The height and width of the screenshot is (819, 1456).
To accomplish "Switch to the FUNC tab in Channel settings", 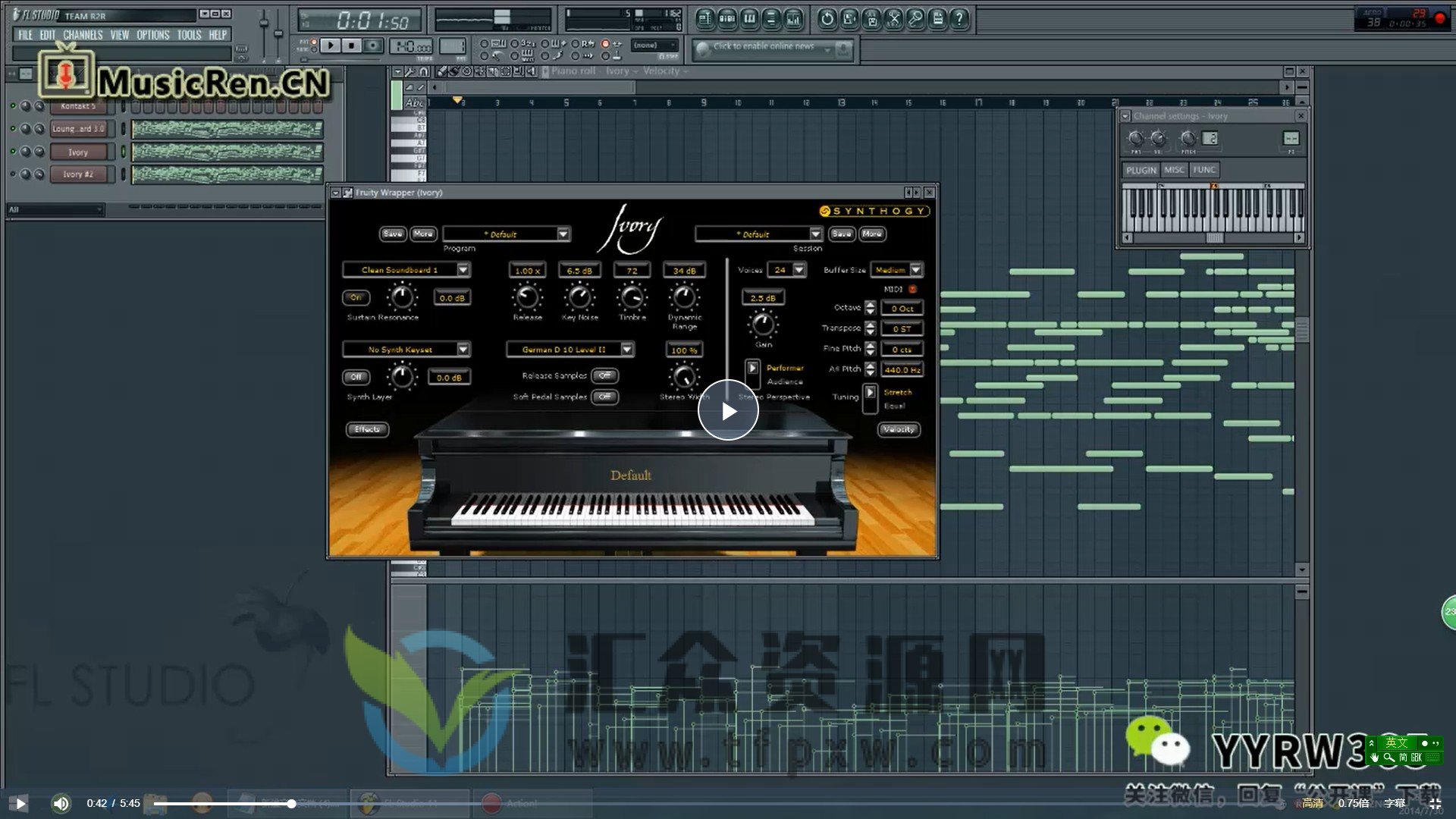I will coord(1203,170).
